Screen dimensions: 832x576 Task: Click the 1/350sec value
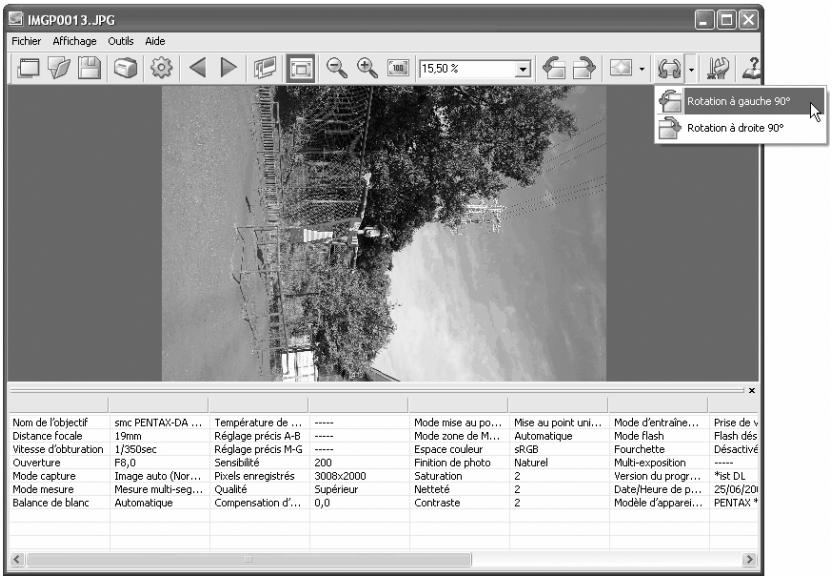click(135, 449)
